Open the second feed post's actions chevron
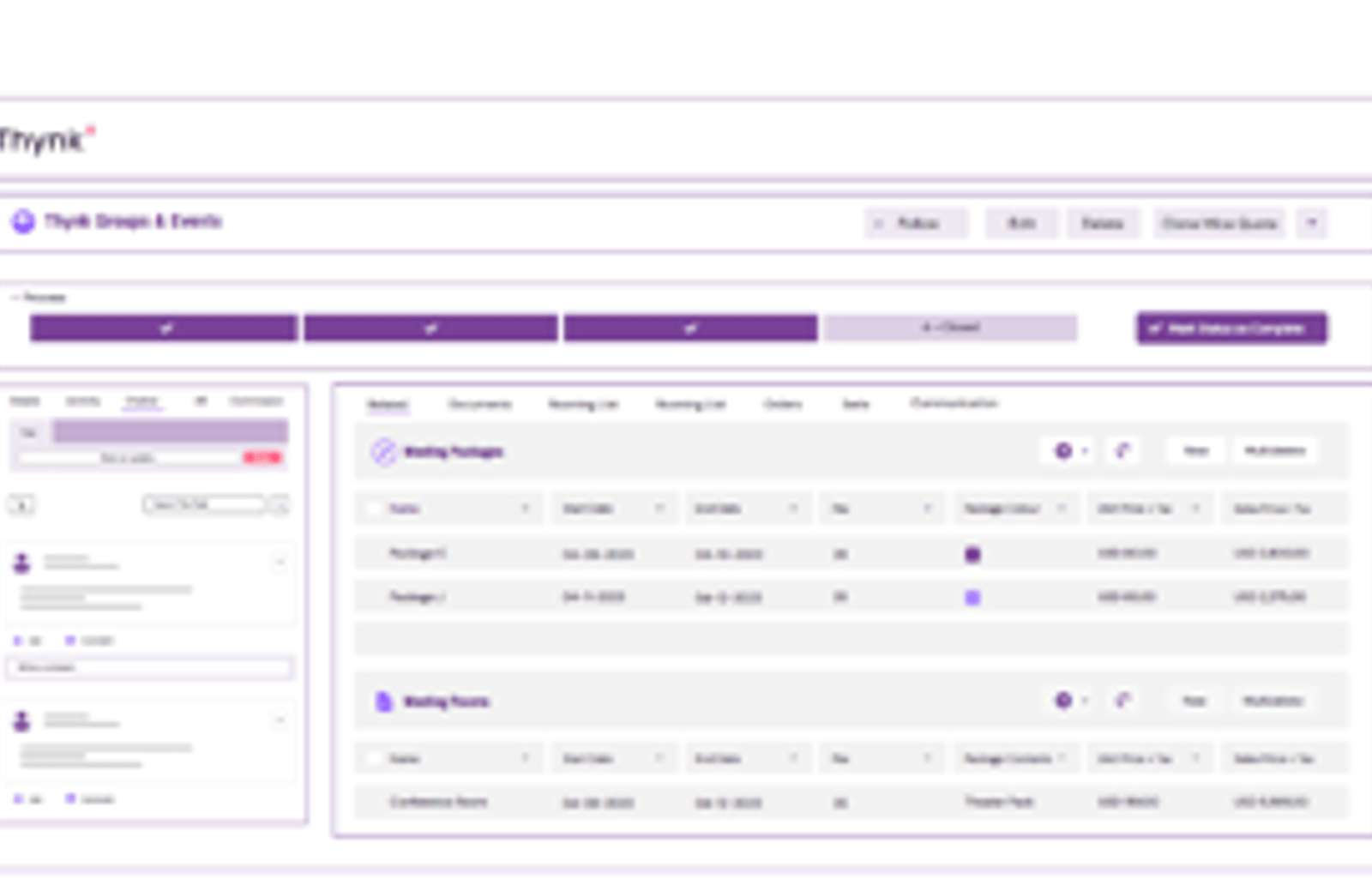This screenshot has height=885, width=1372. coord(280,720)
